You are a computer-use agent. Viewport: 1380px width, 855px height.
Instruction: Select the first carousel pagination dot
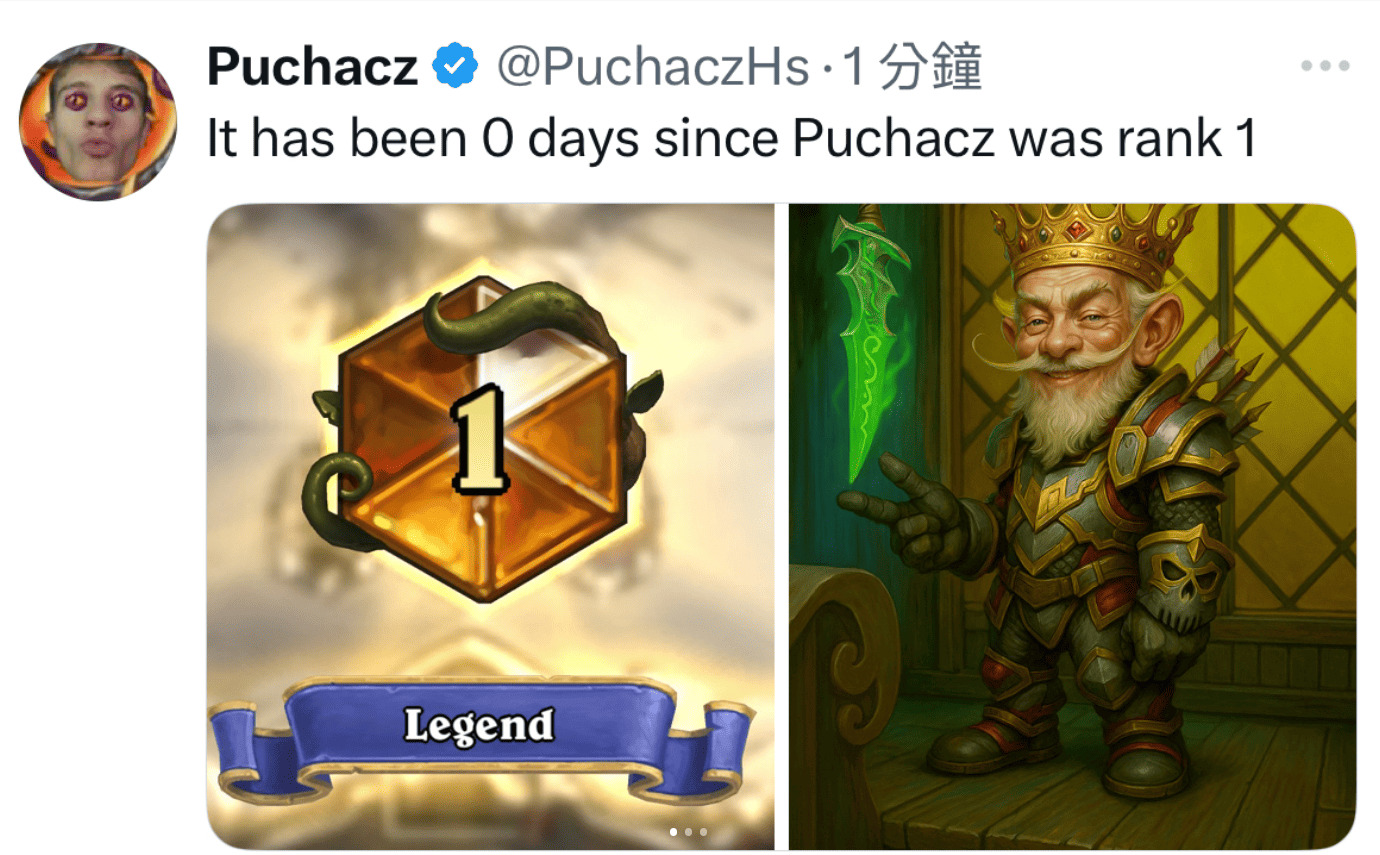tap(674, 831)
